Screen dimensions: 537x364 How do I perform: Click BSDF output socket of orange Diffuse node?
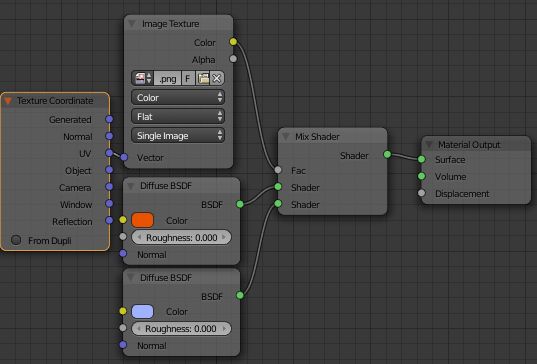tap(240, 204)
